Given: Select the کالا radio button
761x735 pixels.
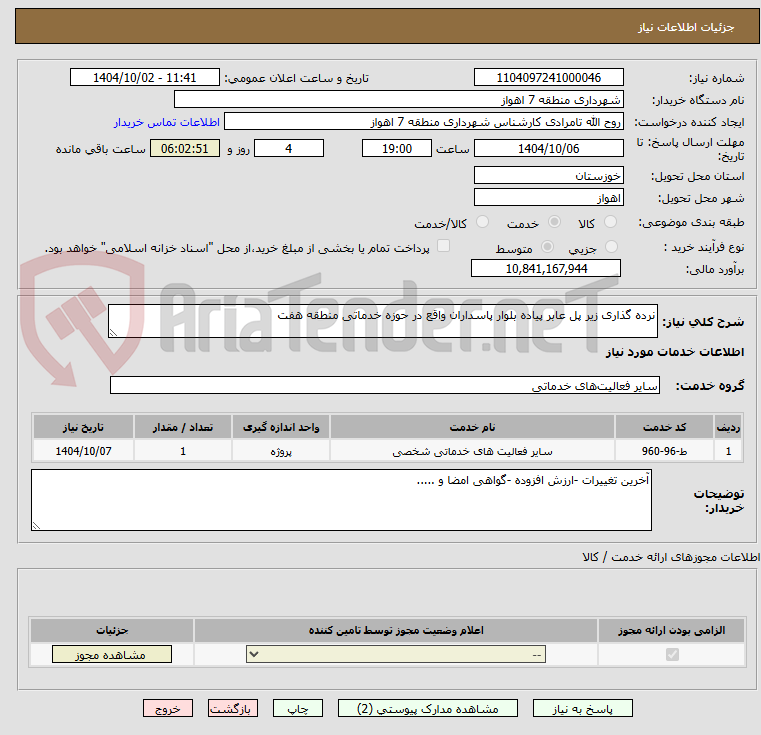Looking at the screenshot, I should click(x=610, y=222).
